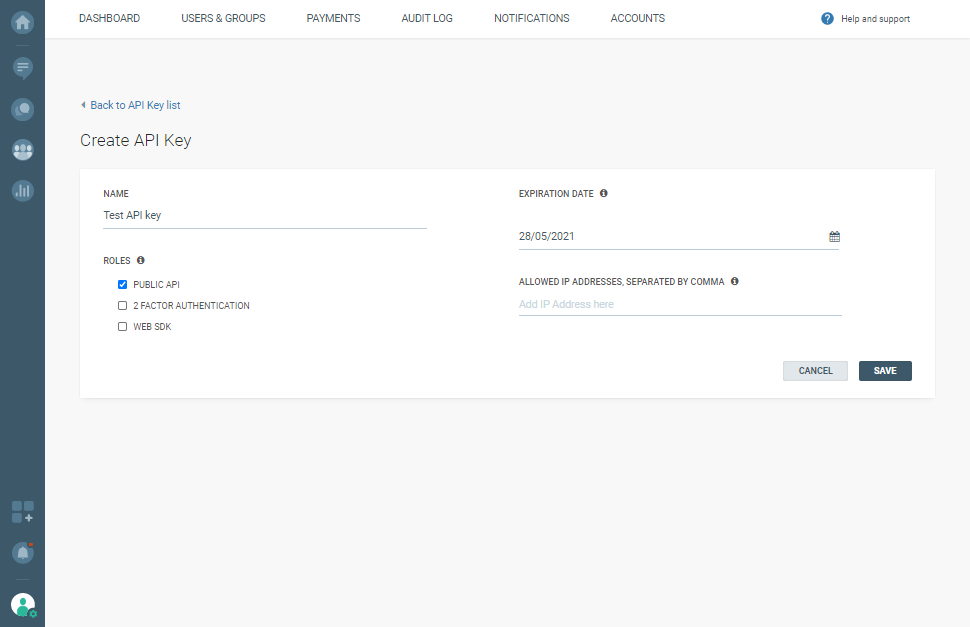Click the Back to API Key list link
This screenshot has width=970, height=627.
coord(135,105)
